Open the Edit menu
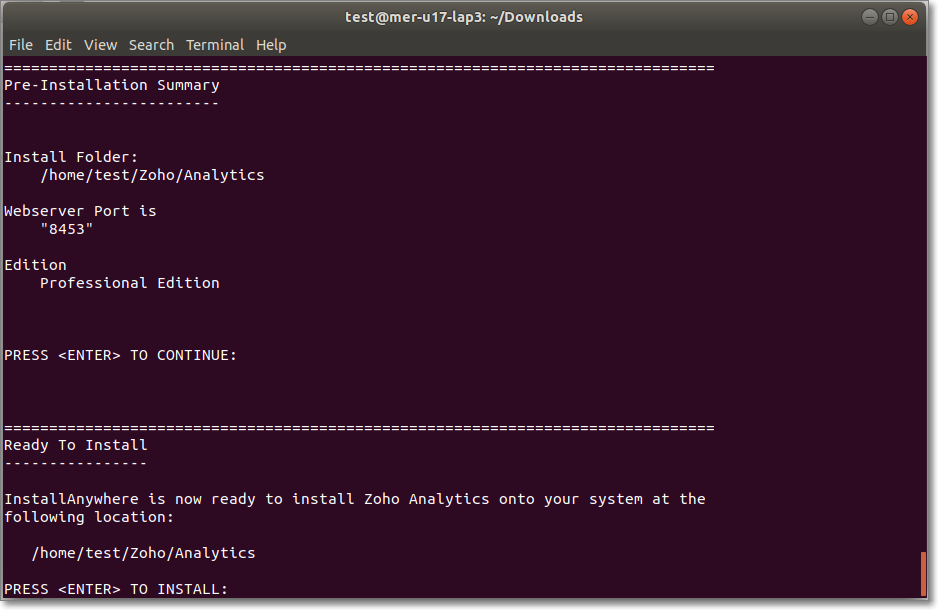 click(x=58, y=45)
